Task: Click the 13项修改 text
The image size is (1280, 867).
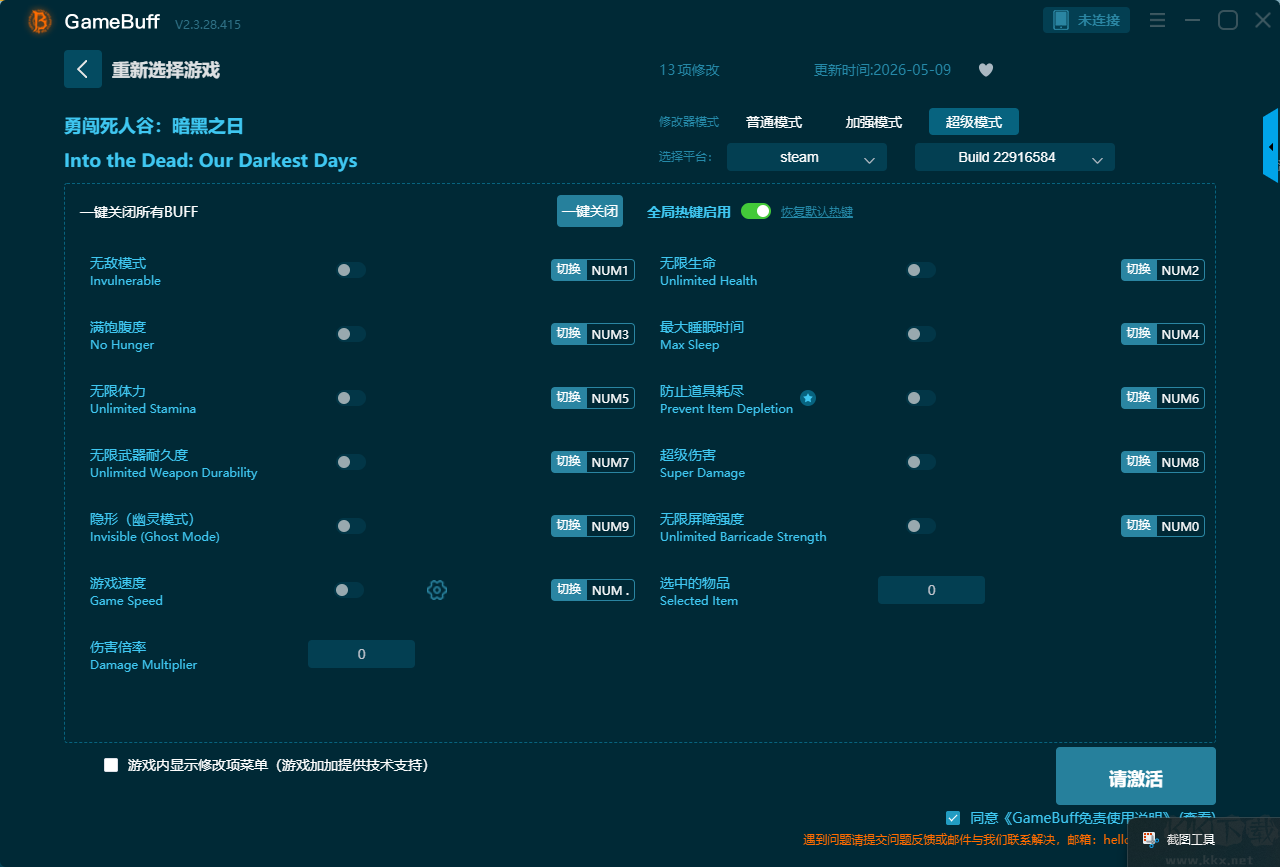Action: click(689, 70)
